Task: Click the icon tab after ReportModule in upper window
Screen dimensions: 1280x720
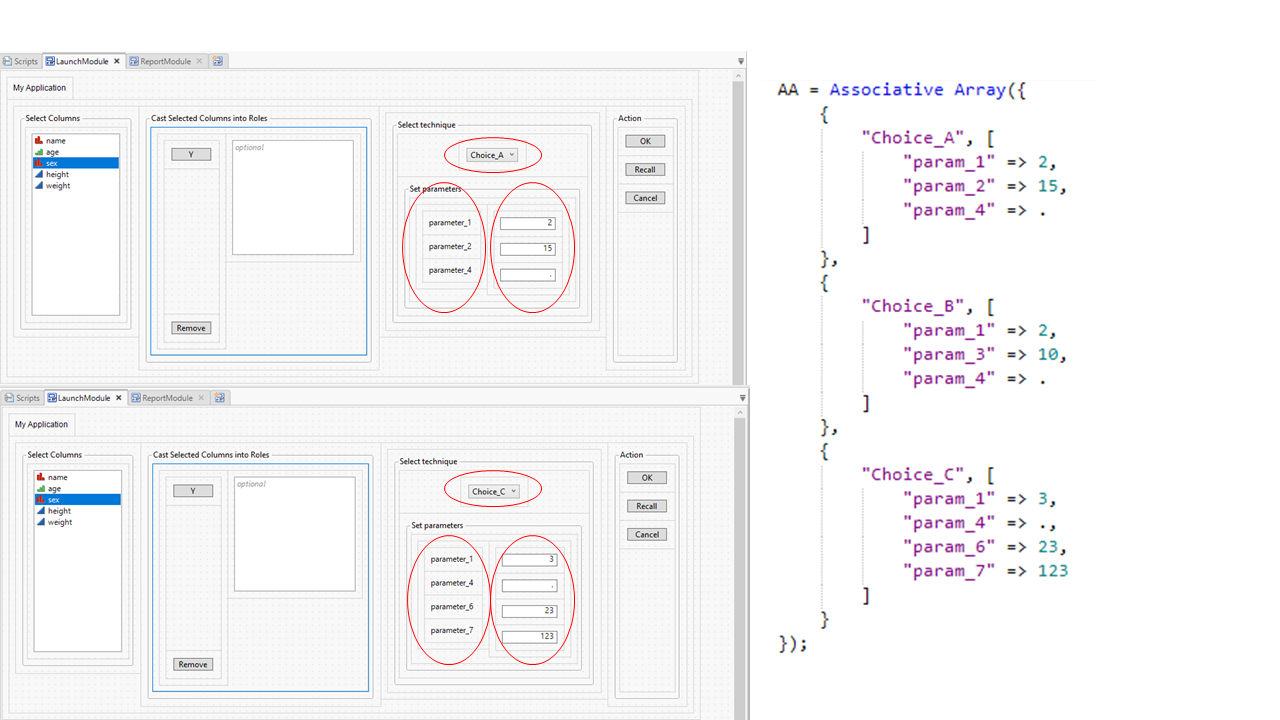Action: (218, 61)
